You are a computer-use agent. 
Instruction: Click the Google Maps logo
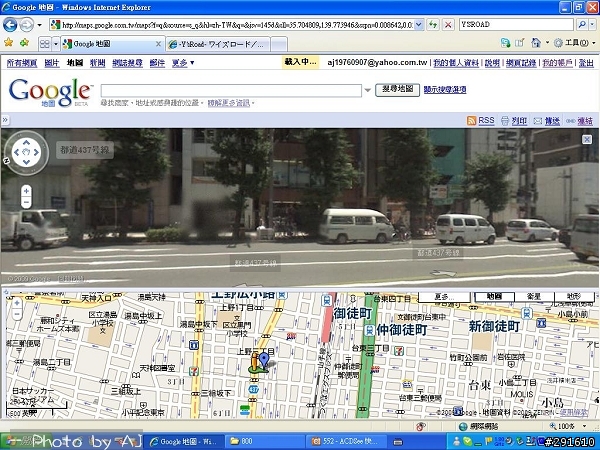(x=50, y=93)
